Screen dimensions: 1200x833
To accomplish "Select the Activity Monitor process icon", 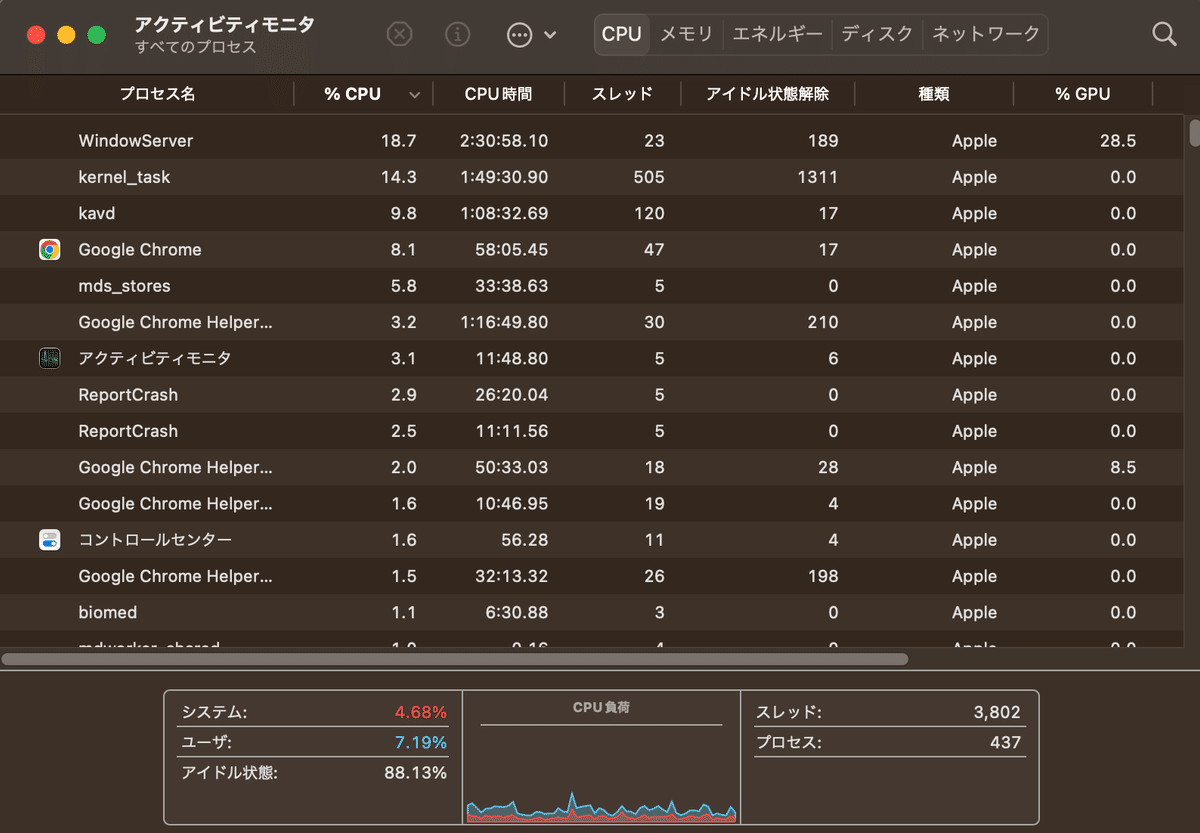I will point(49,357).
